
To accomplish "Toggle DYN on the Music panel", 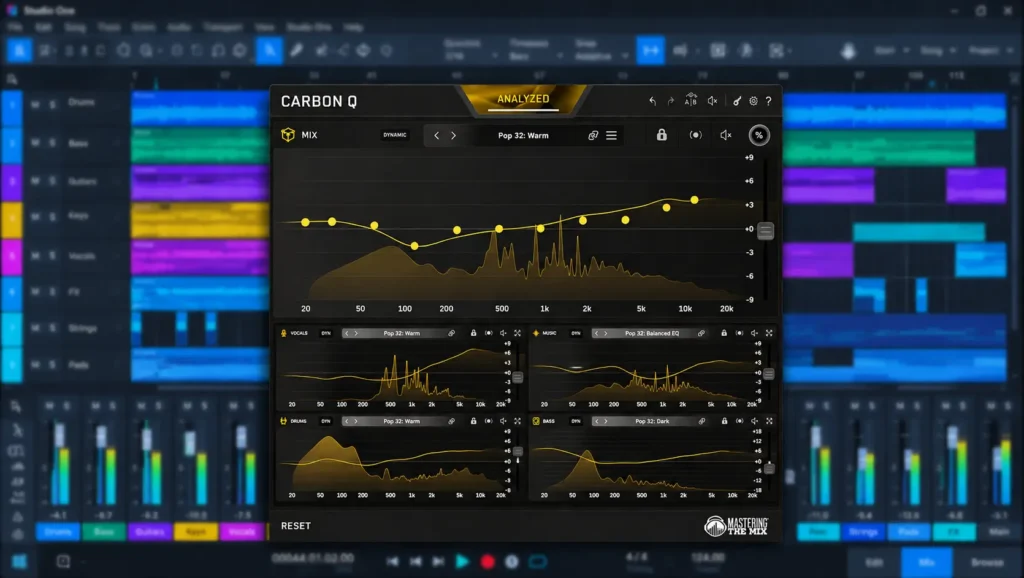I will (x=575, y=333).
